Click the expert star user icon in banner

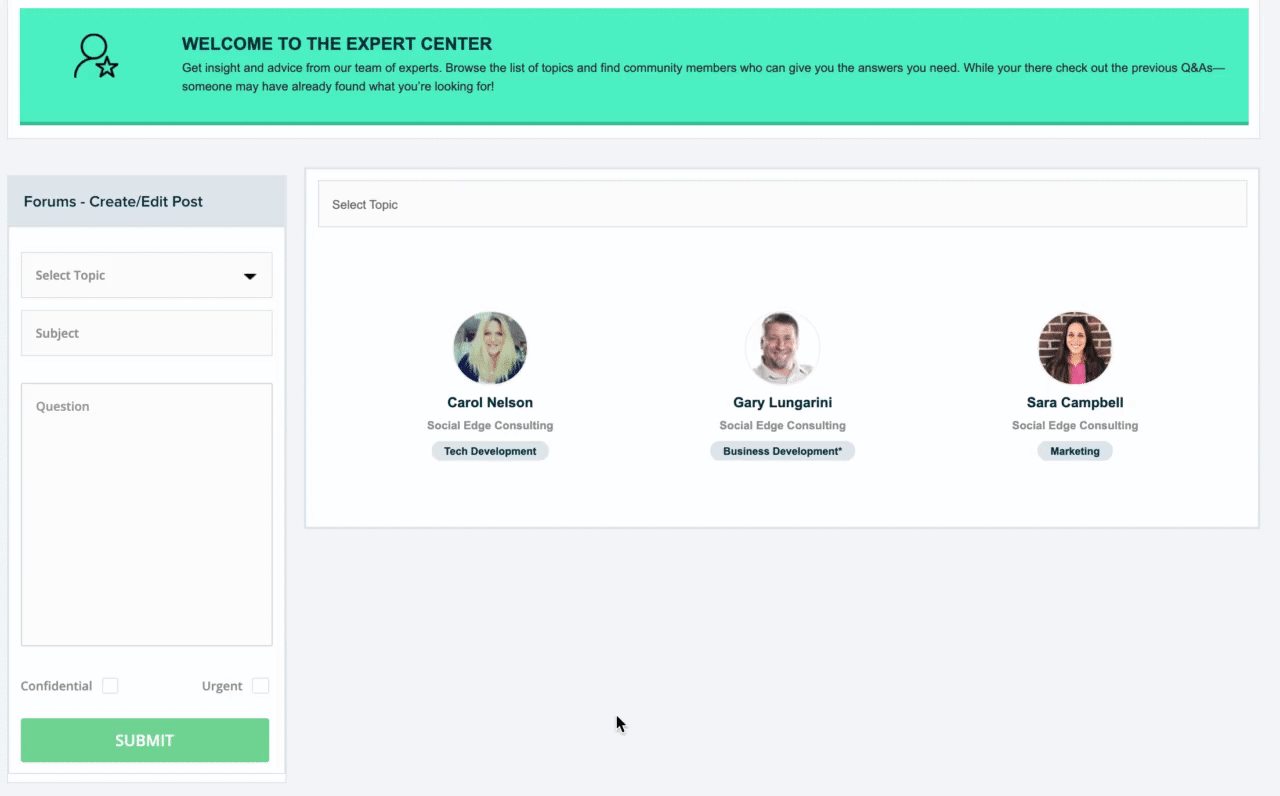click(96, 56)
